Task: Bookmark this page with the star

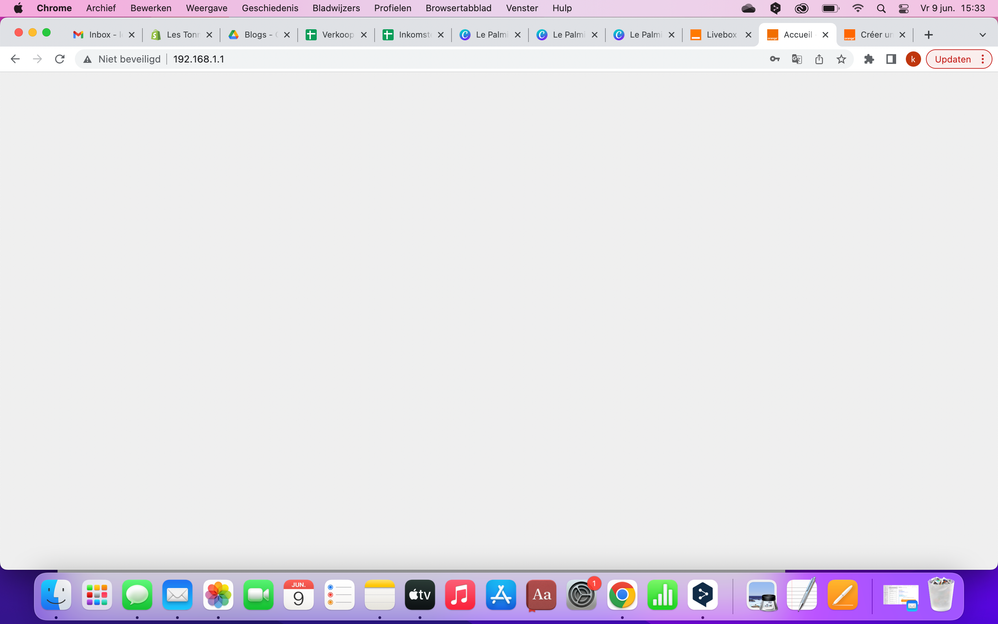Action: pyautogui.click(x=841, y=59)
